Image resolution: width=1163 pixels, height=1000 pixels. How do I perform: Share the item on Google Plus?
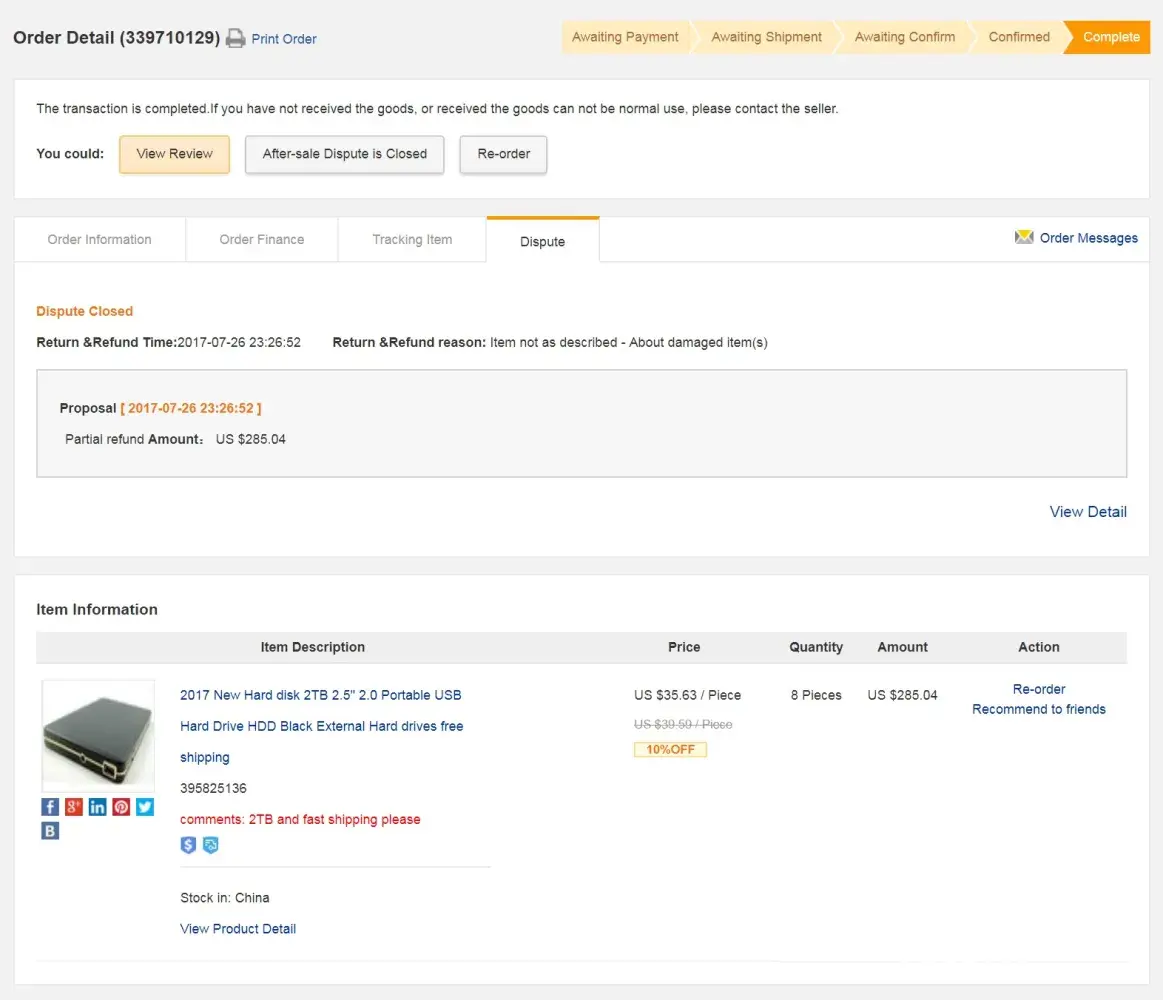click(74, 807)
